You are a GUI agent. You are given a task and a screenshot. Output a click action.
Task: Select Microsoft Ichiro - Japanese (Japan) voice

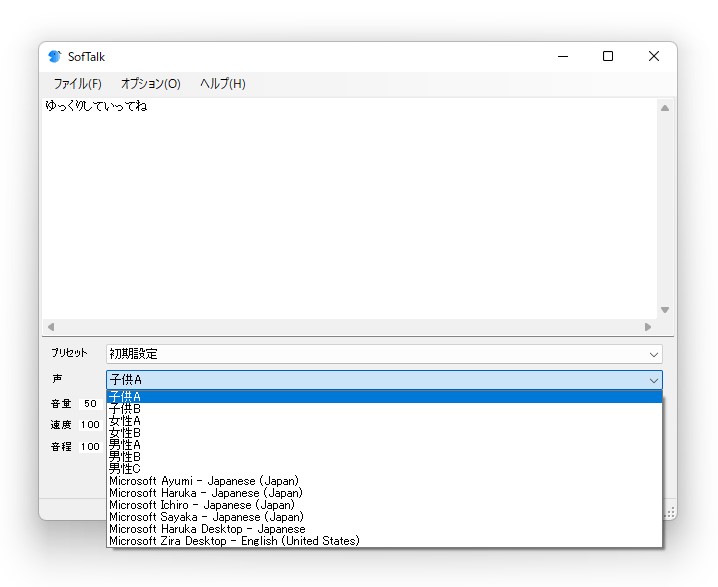[x=384, y=505]
